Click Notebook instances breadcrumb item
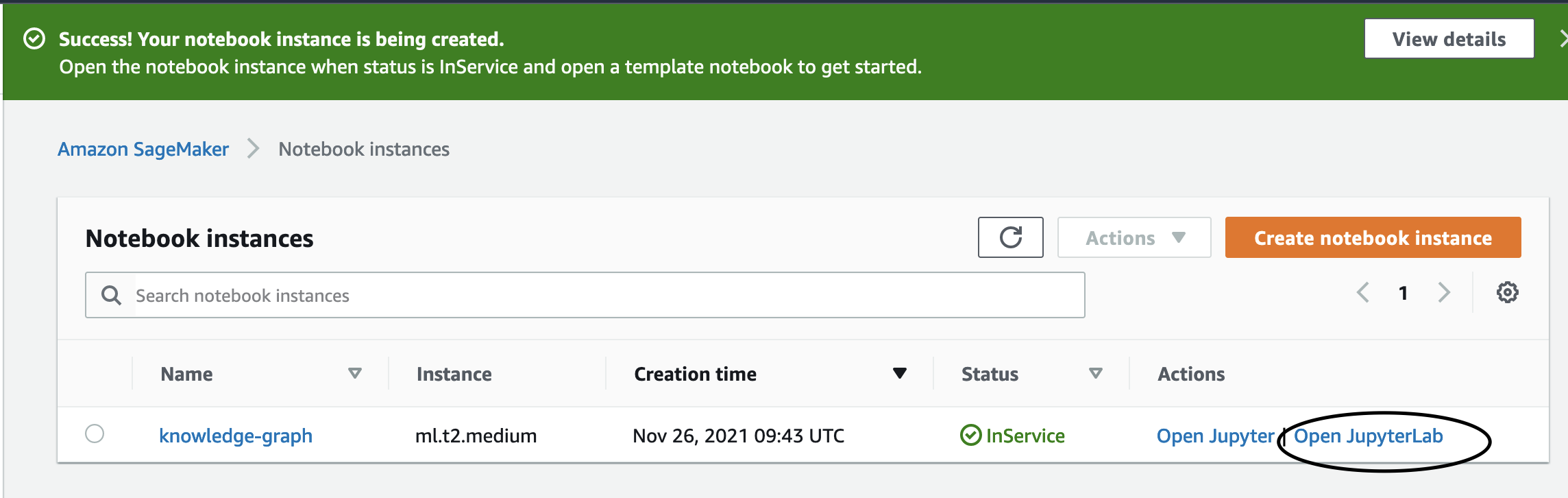 click(364, 149)
